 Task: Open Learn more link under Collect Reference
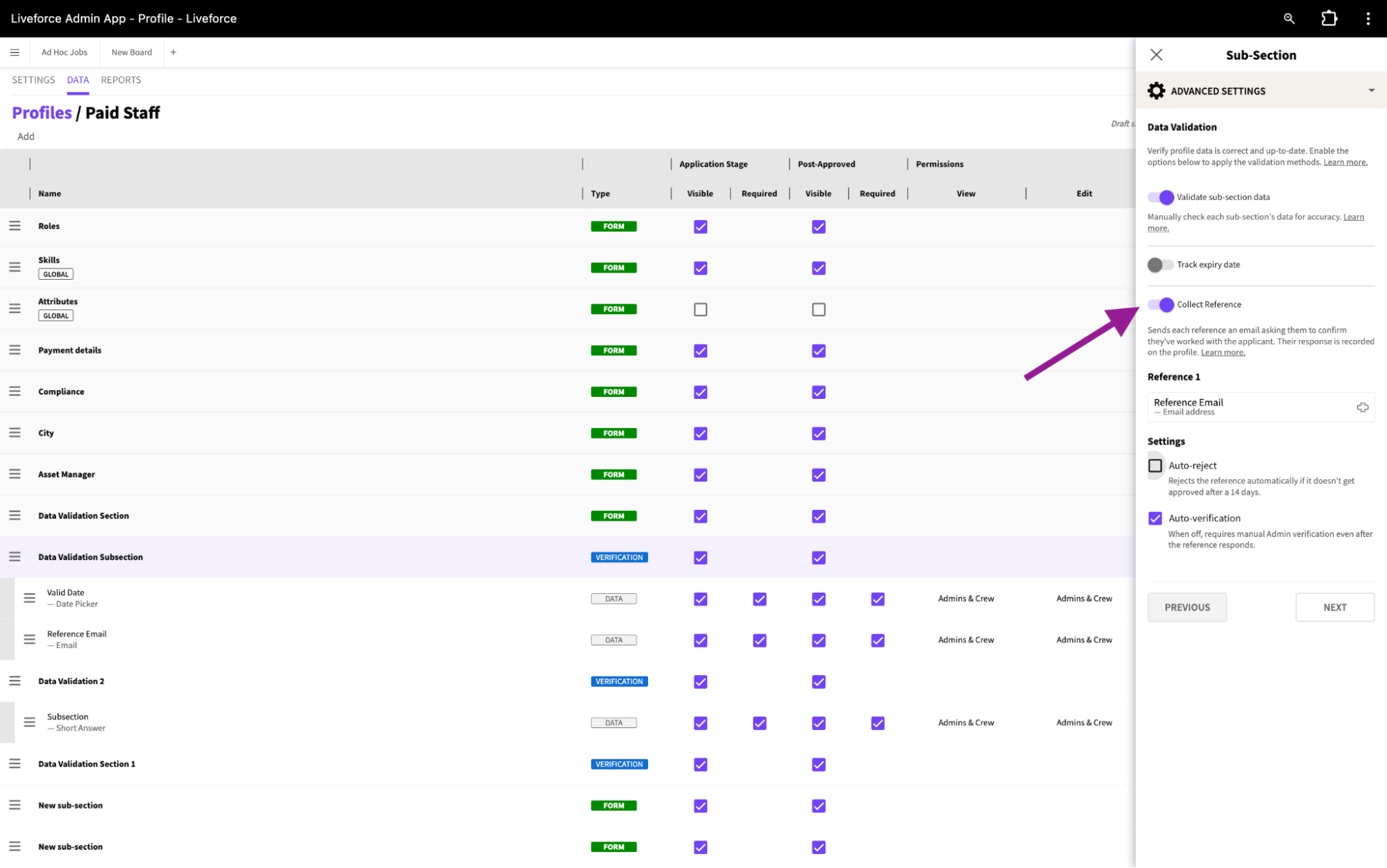tap(1223, 352)
